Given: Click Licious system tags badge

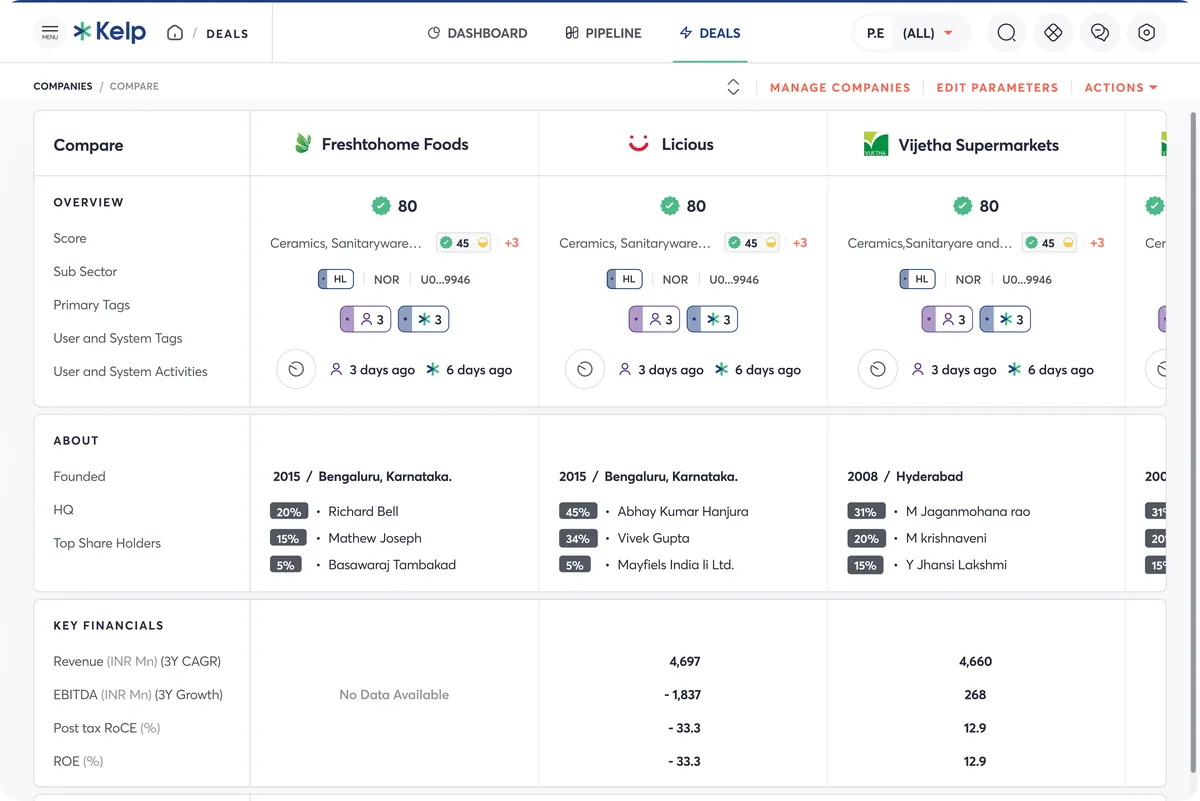Looking at the screenshot, I should pyautogui.click(x=713, y=319).
